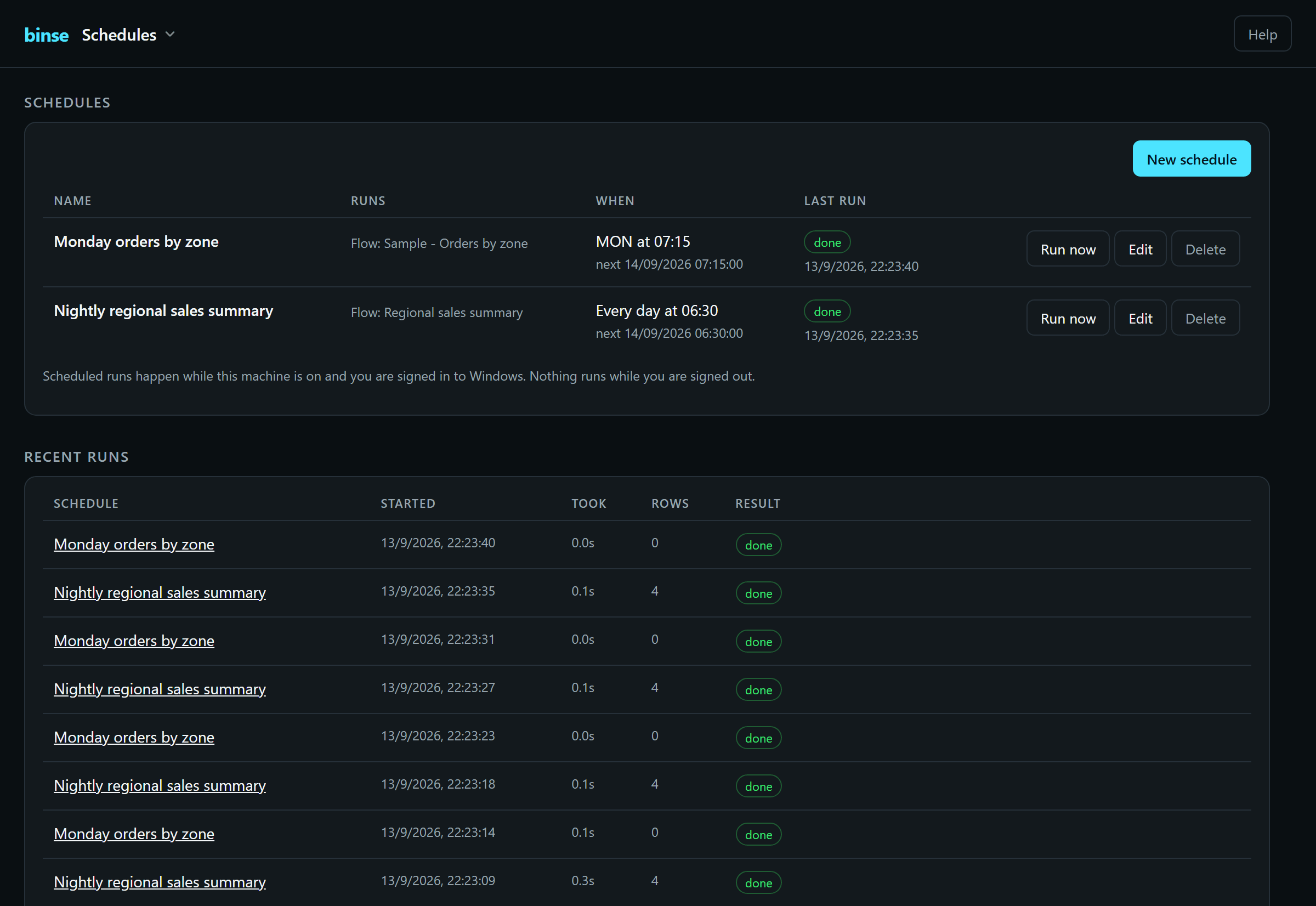Open Nightly regional sales summary run at 22:23:09

click(160, 881)
